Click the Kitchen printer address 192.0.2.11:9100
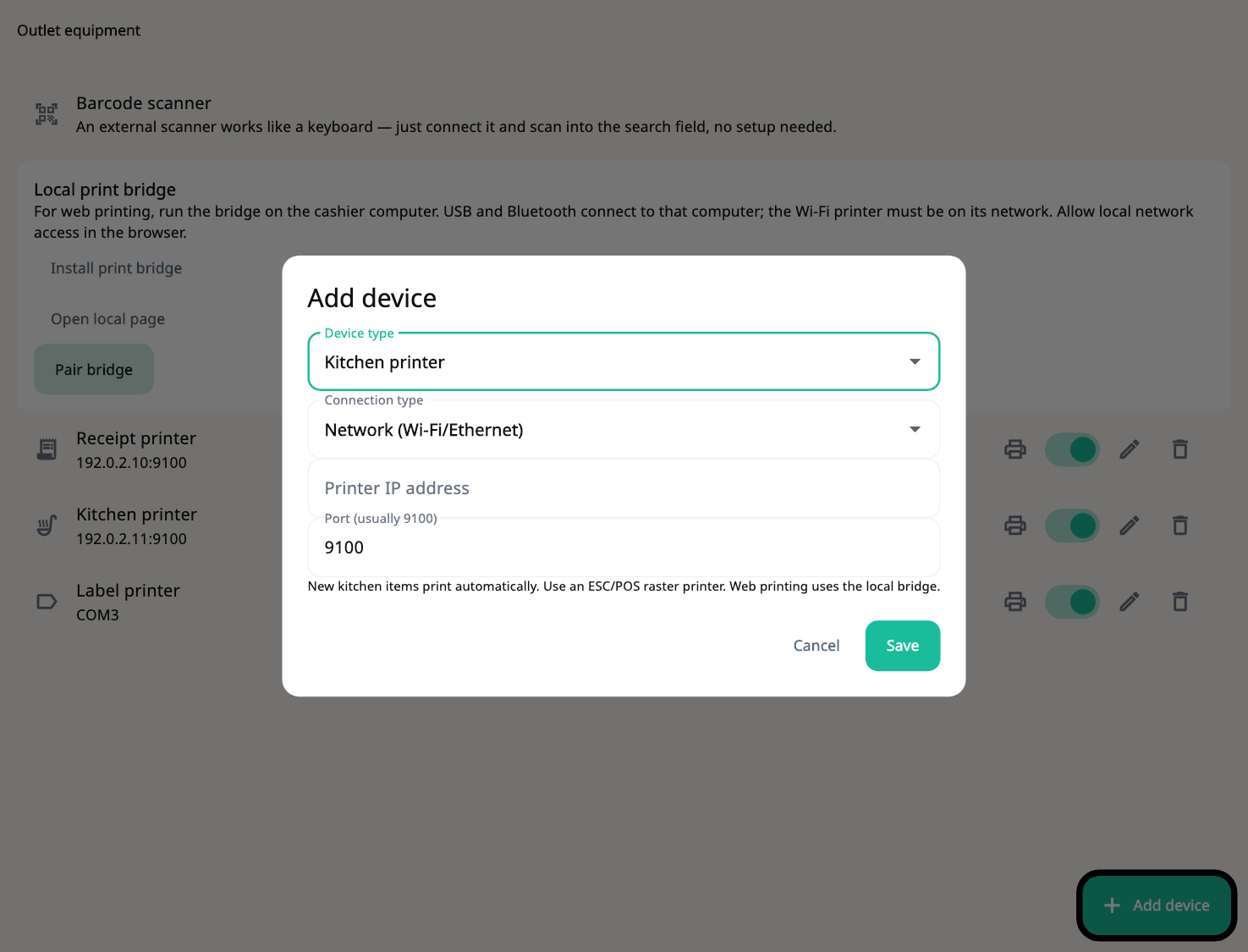1248x952 pixels. click(131, 539)
